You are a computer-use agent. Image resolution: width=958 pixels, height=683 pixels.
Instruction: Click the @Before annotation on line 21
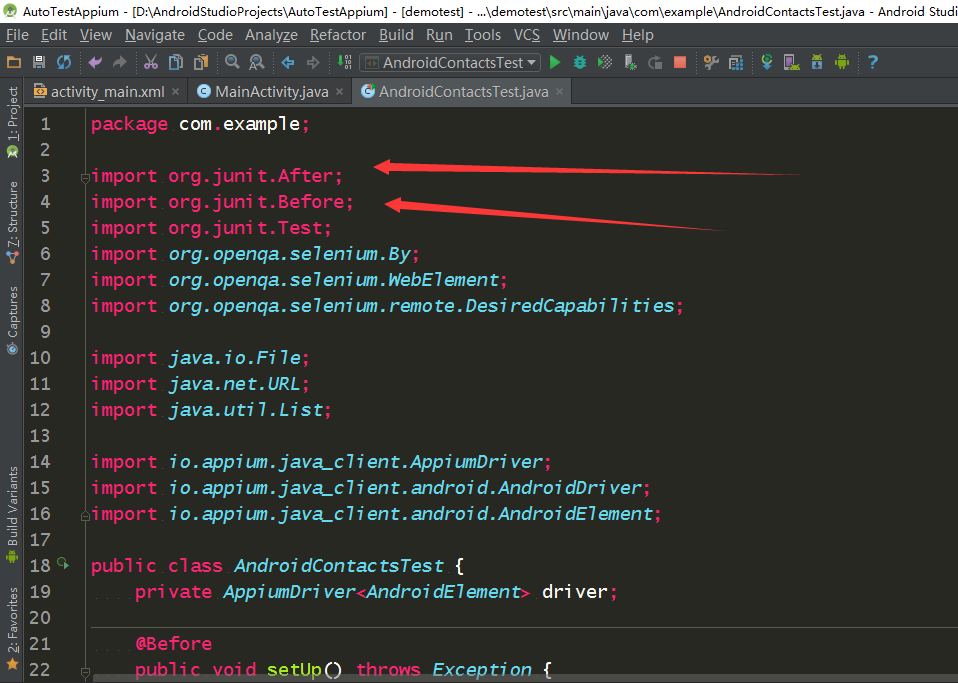pos(174,643)
